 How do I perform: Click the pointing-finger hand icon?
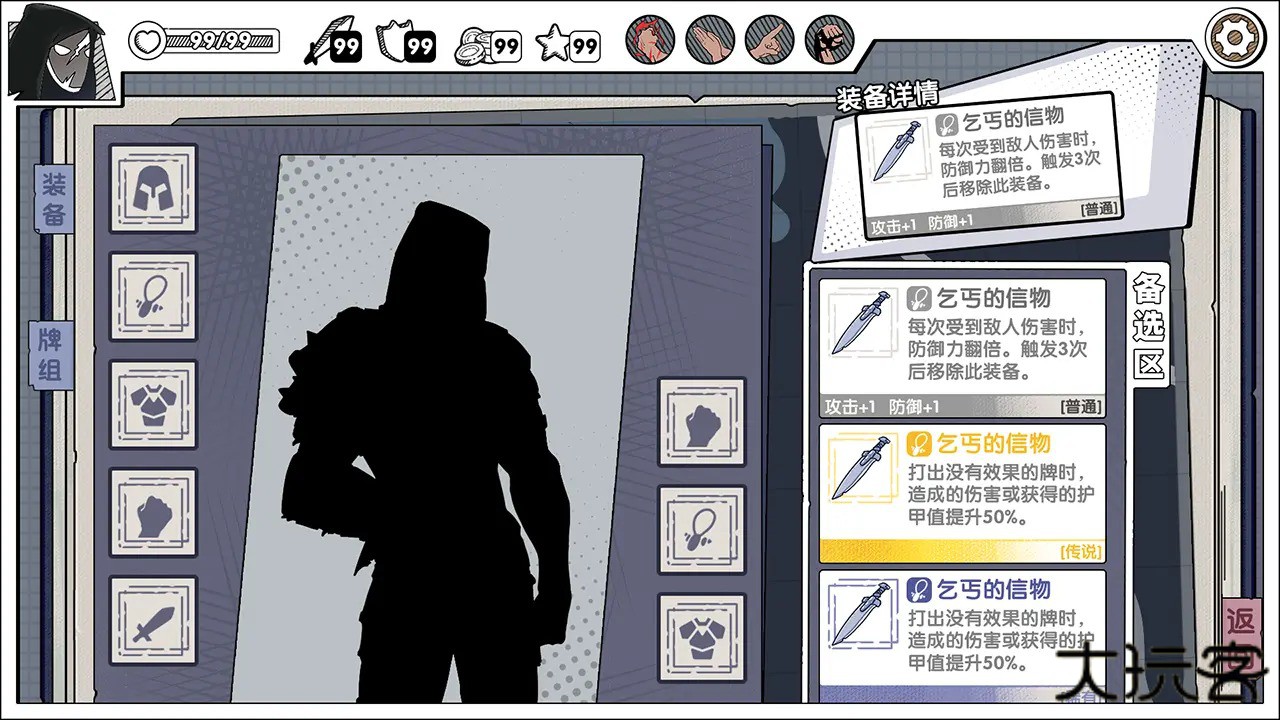[x=770, y=40]
